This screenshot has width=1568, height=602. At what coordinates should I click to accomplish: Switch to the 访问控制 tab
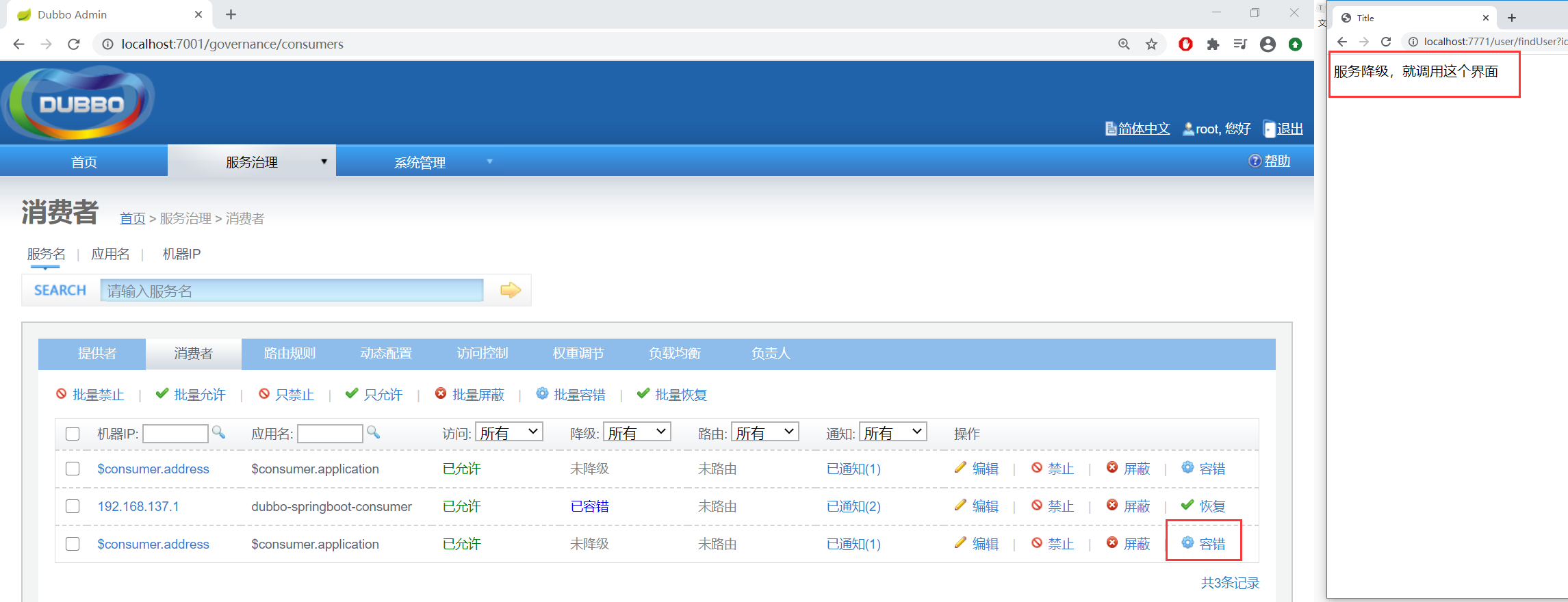pyautogui.click(x=483, y=353)
